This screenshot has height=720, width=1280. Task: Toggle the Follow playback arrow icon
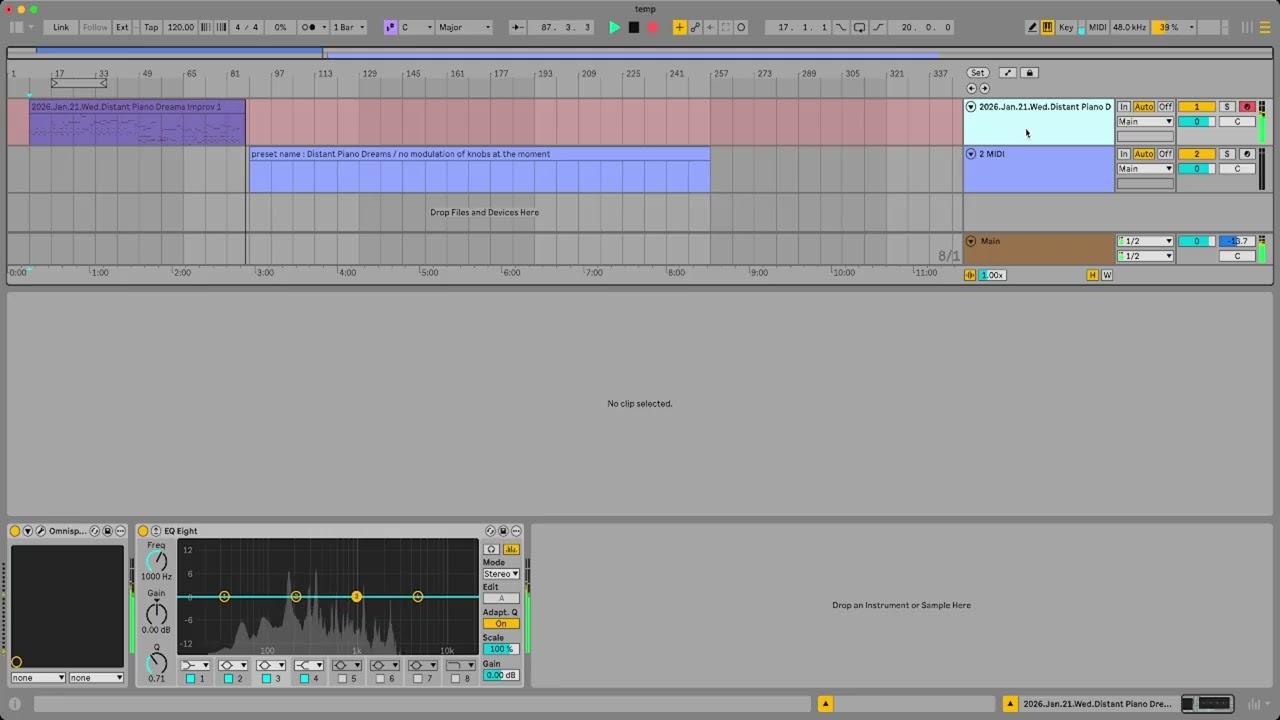click(518, 27)
